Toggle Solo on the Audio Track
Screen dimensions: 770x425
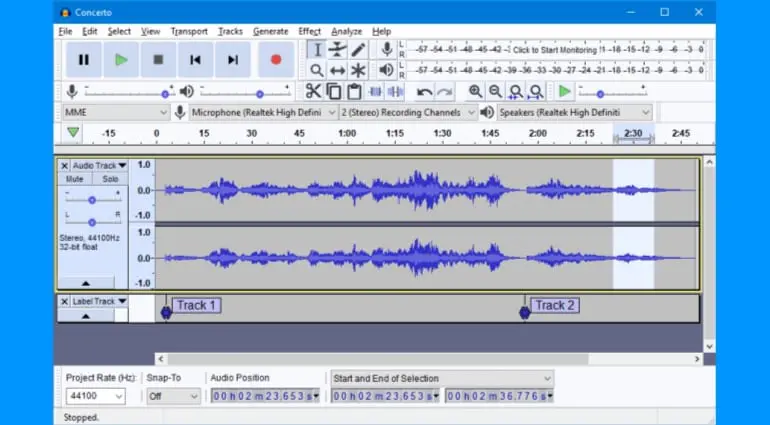click(109, 179)
